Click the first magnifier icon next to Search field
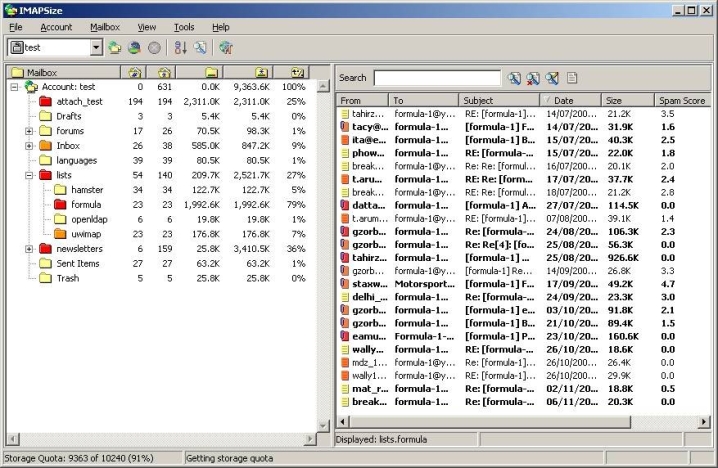 [514, 77]
